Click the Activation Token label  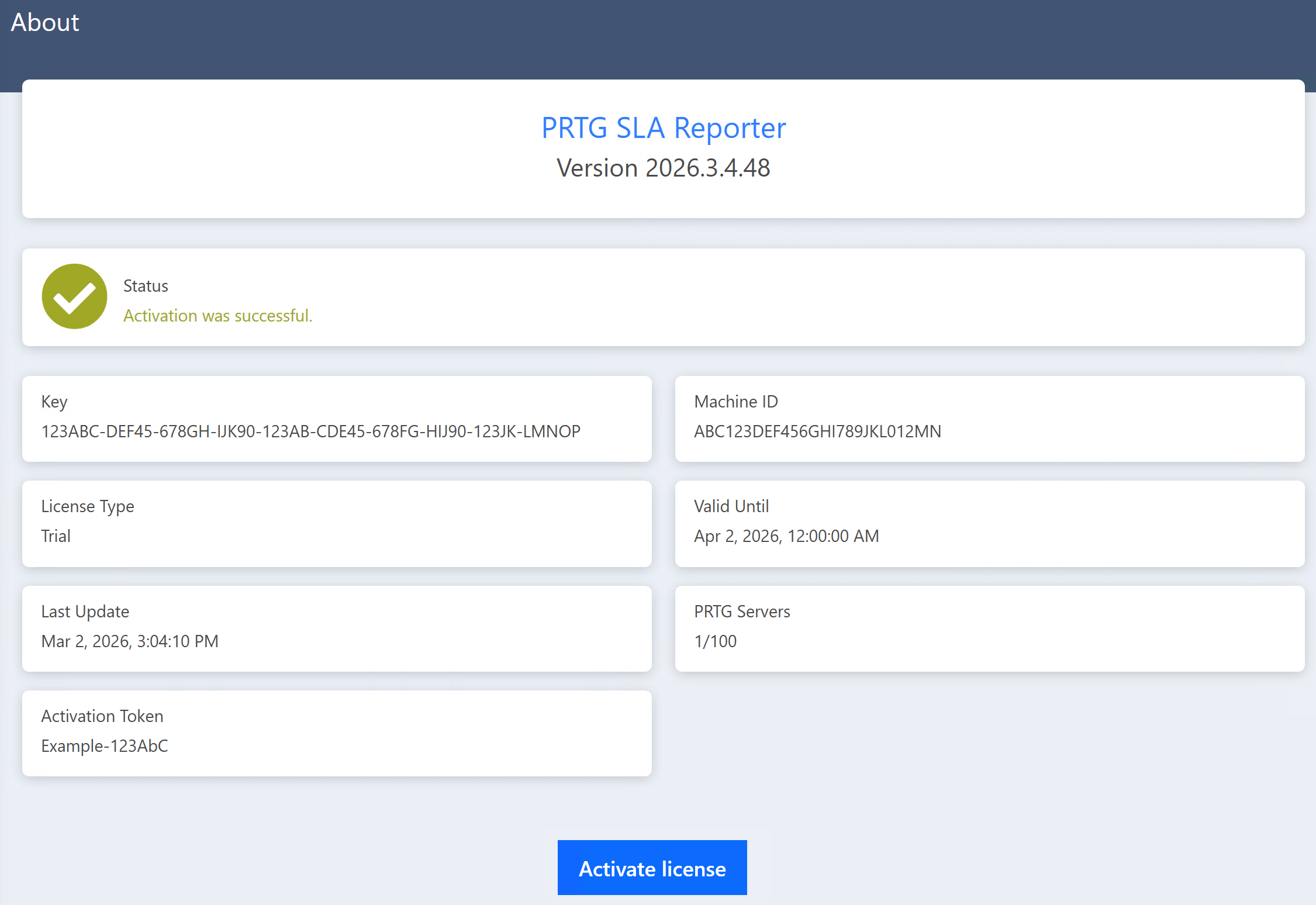pyautogui.click(x=102, y=716)
